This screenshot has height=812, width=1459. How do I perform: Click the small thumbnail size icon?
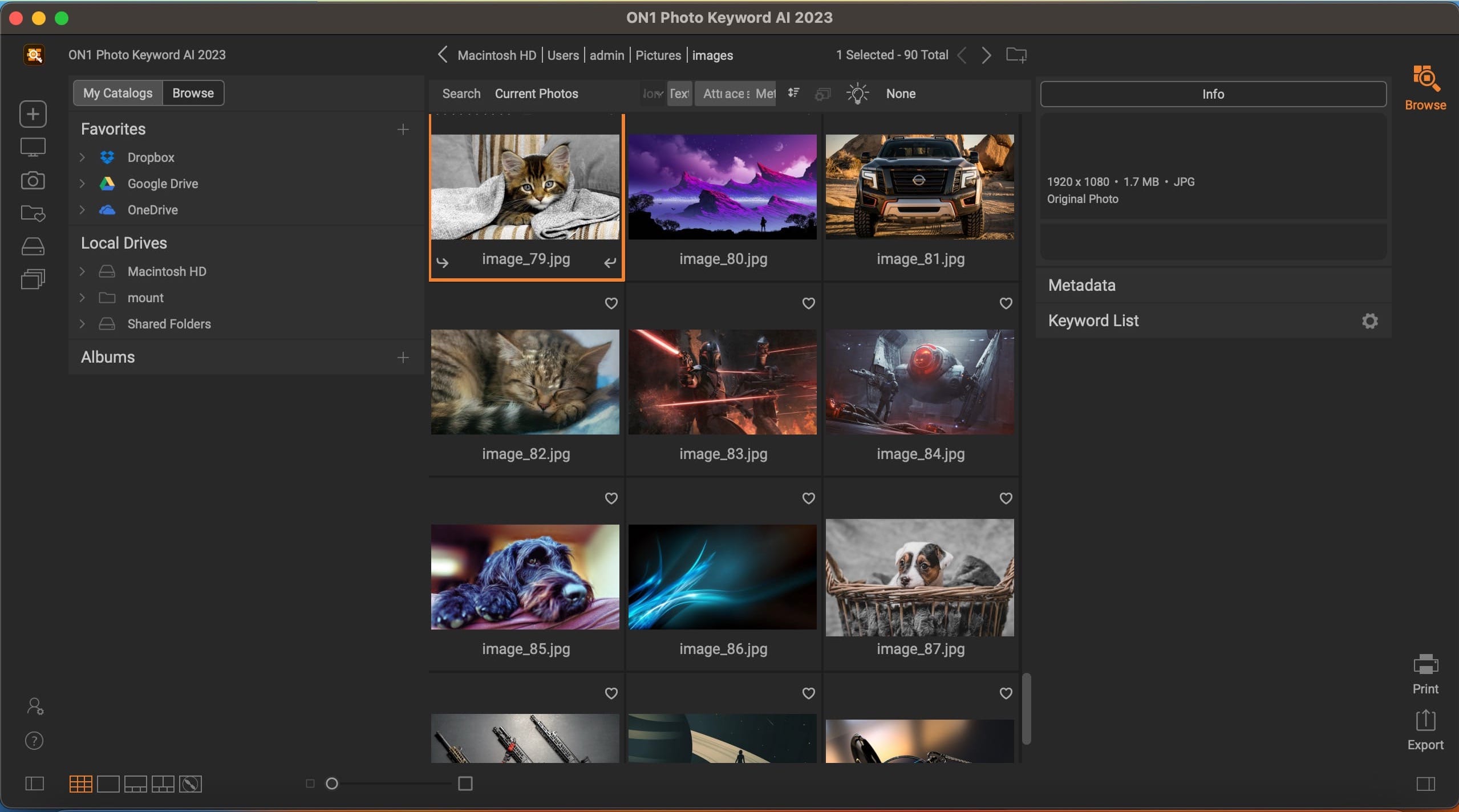click(x=310, y=783)
